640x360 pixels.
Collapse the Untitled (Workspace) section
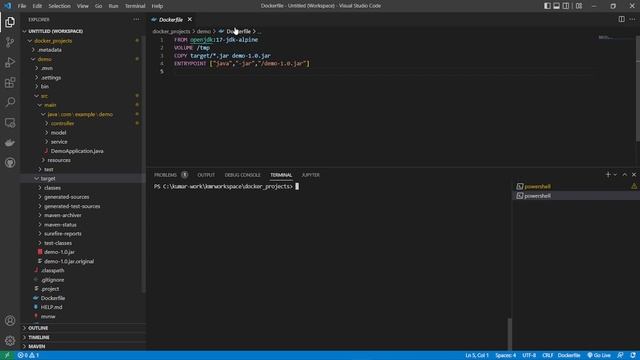point(83,31)
